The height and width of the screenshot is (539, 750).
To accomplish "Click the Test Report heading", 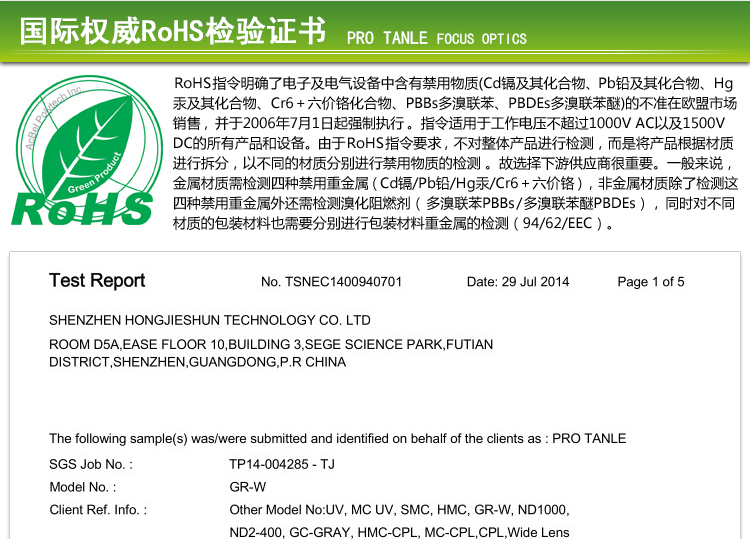I will (x=97, y=281).
